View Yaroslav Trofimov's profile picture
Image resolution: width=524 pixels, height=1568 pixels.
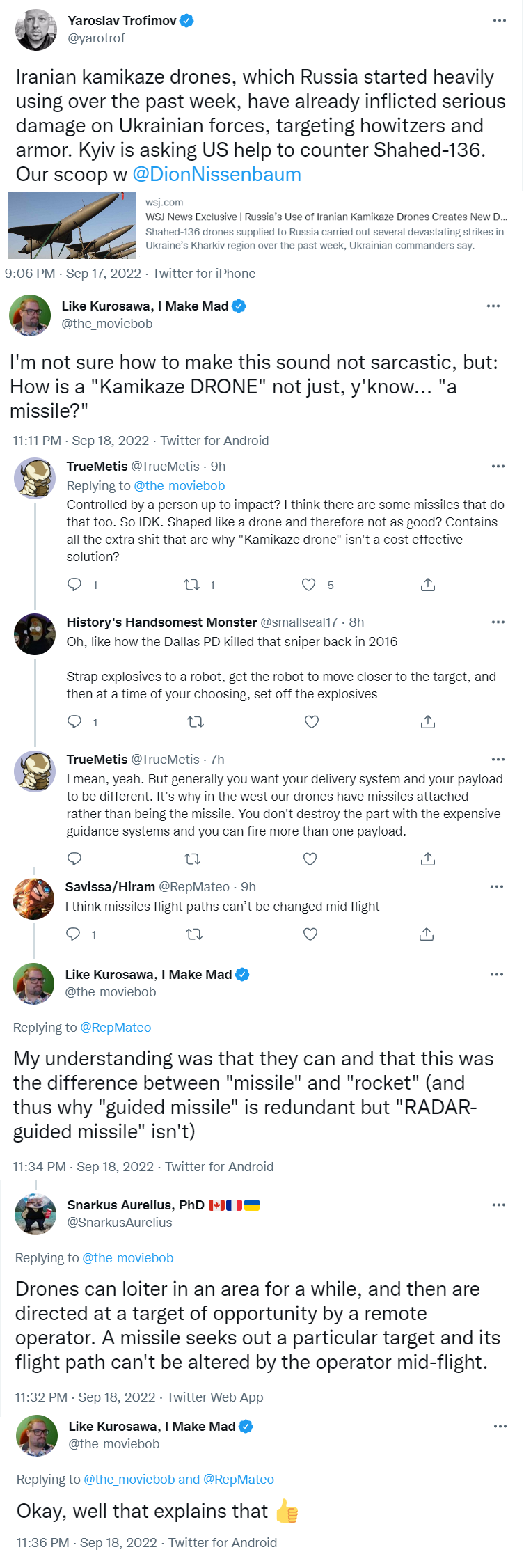pos(36,29)
